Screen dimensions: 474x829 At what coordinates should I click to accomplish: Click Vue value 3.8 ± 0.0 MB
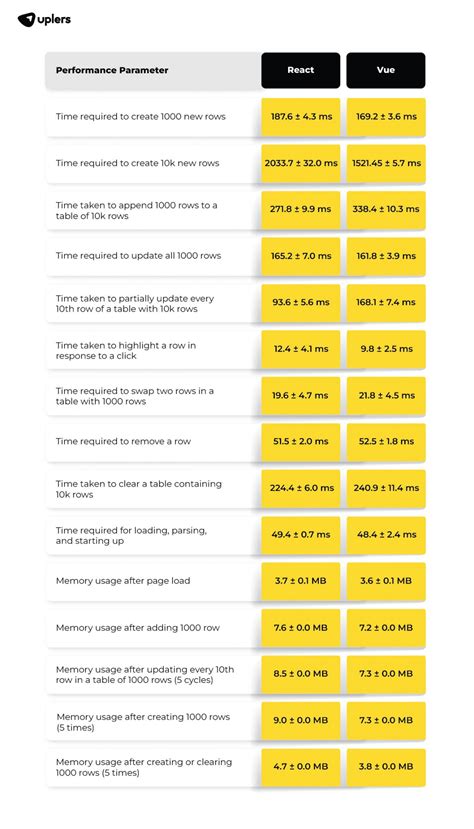386,766
